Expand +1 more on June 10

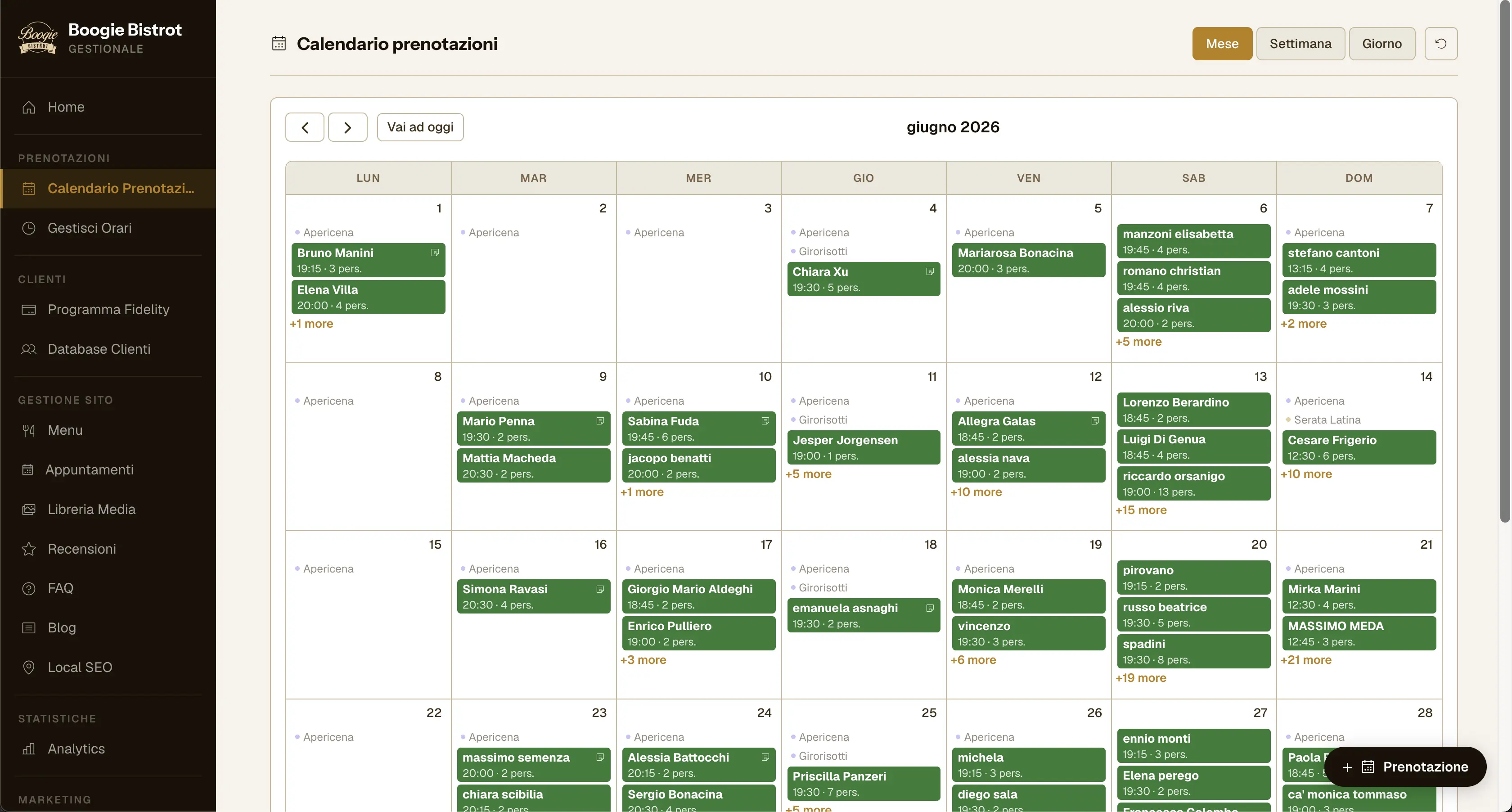click(642, 492)
